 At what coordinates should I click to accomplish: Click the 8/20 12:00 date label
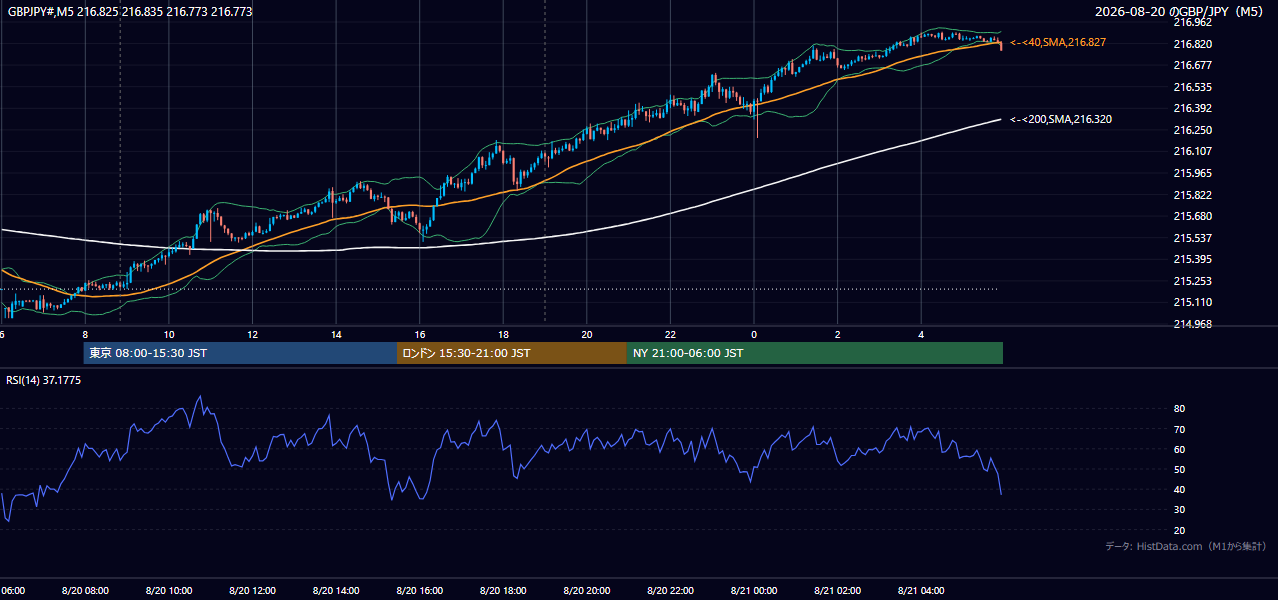click(252, 590)
